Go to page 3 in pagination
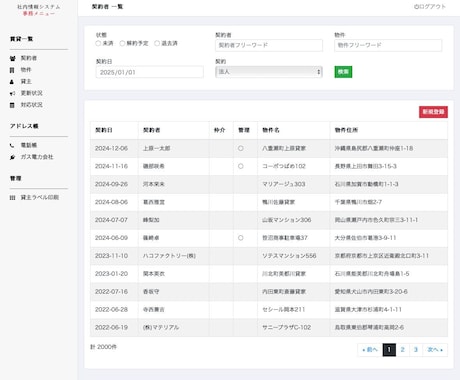460x380 pixels. tap(416, 350)
